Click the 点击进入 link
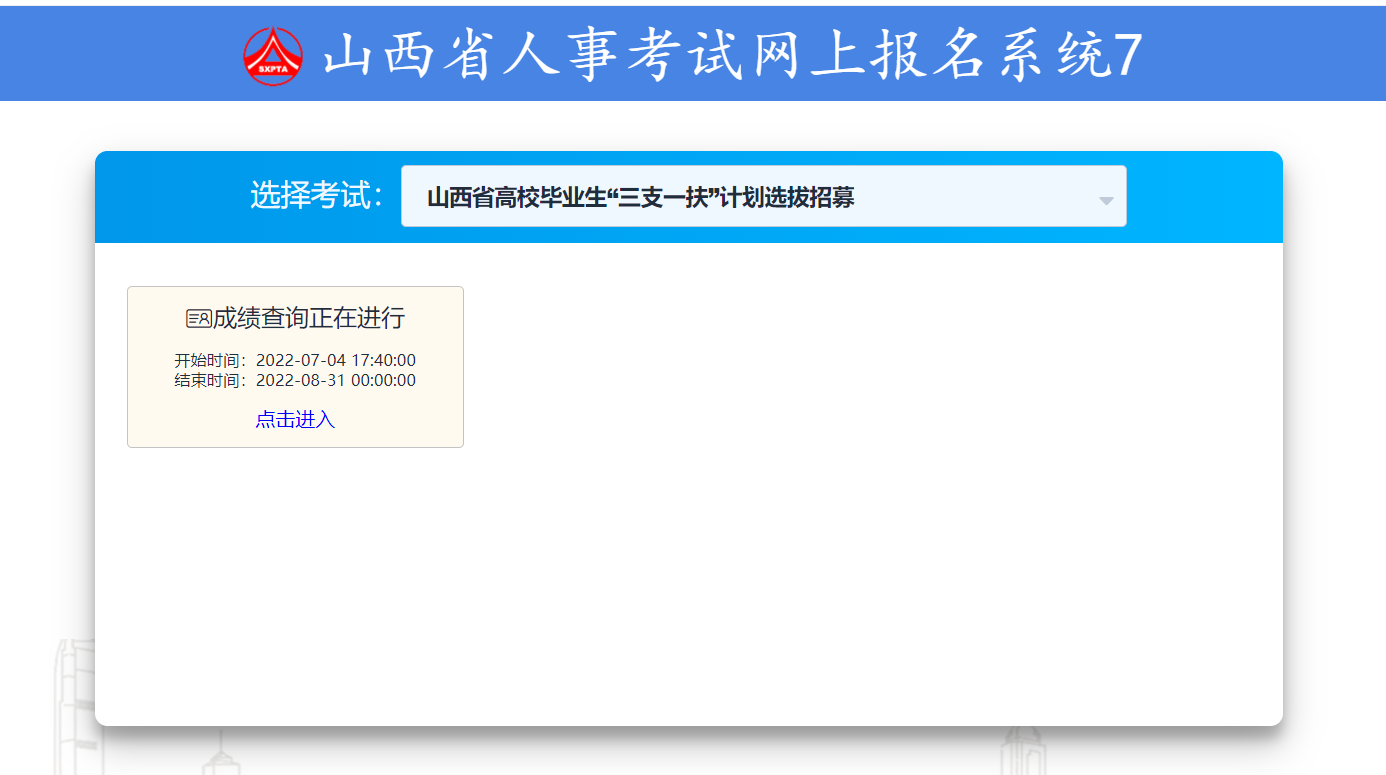Image resolution: width=1386 pixels, height=775 pixels. [x=295, y=419]
